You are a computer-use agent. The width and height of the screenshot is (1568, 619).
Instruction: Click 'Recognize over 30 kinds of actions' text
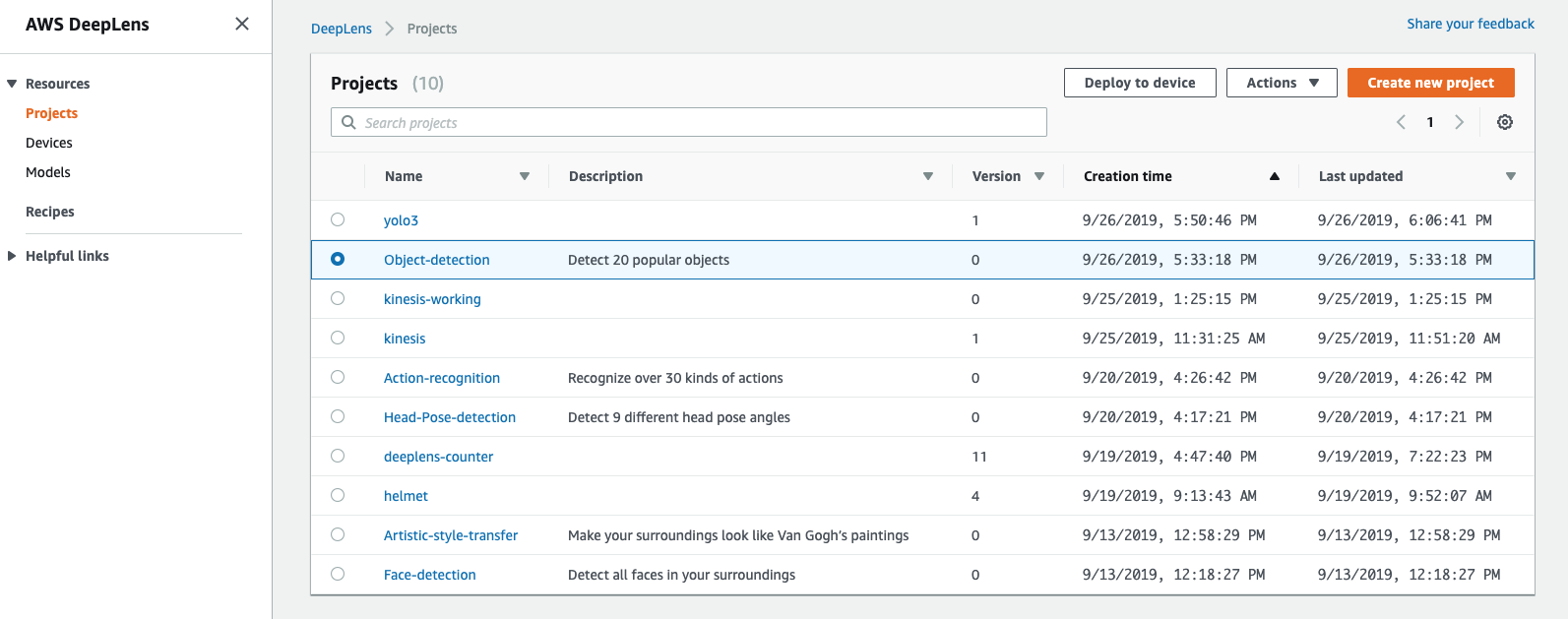click(x=675, y=378)
